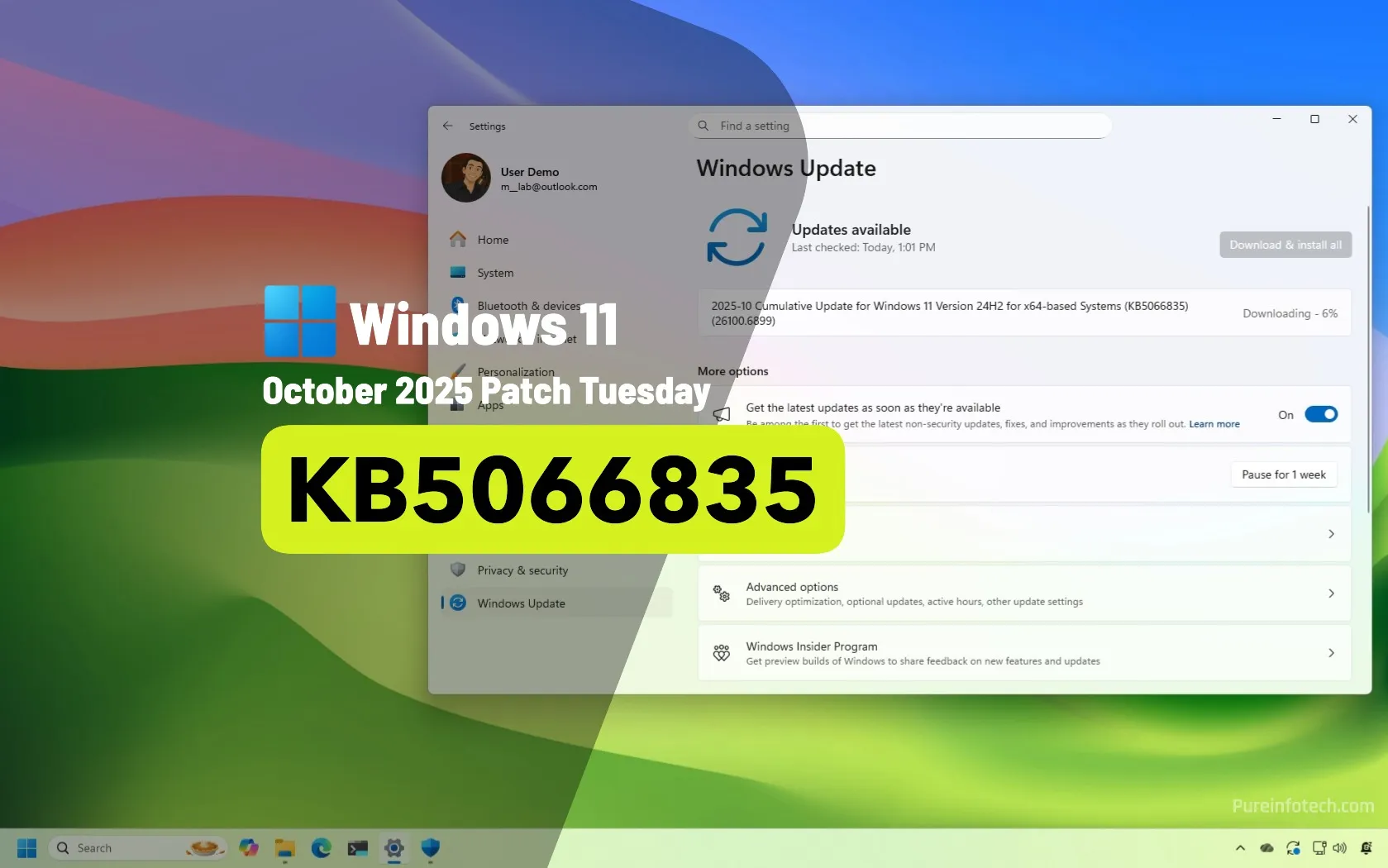Open Bluetooth & devices settings
1388x868 pixels.
(x=529, y=305)
